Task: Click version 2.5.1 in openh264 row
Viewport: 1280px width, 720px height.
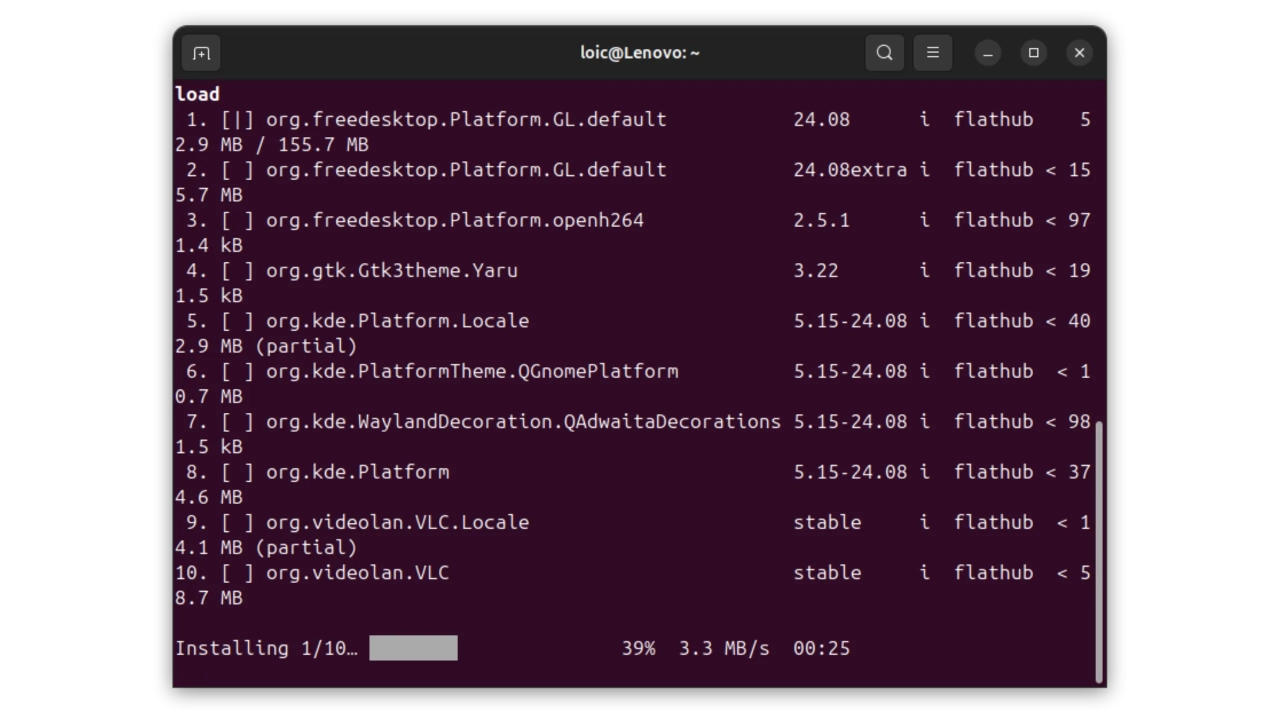Action: point(822,220)
